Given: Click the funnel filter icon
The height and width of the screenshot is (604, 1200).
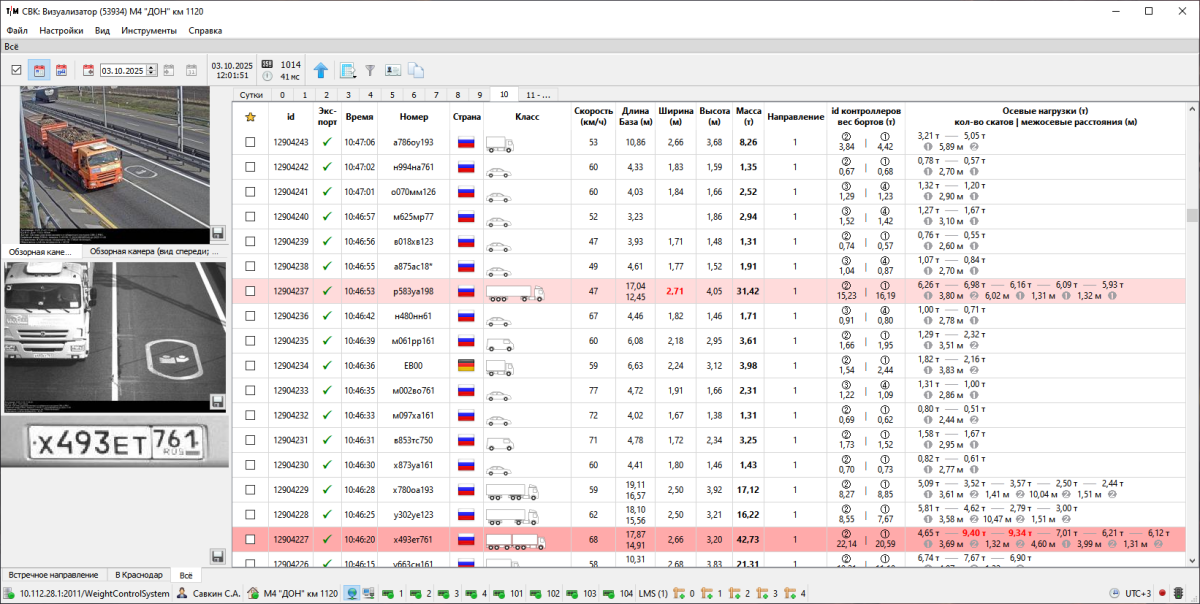Looking at the screenshot, I should click(369, 70).
